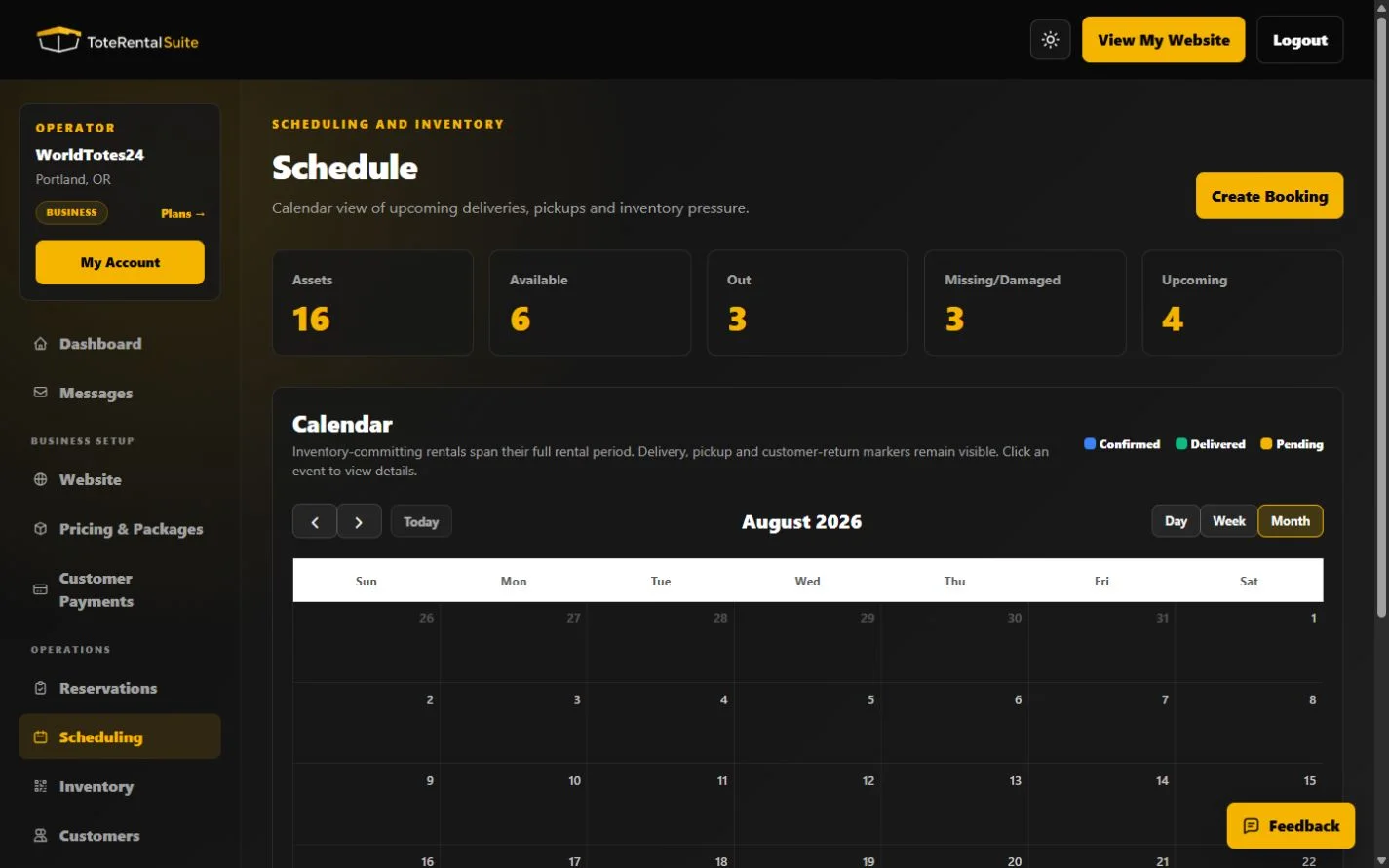Switch calendar to Month view
The height and width of the screenshot is (868, 1389).
[1291, 521]
